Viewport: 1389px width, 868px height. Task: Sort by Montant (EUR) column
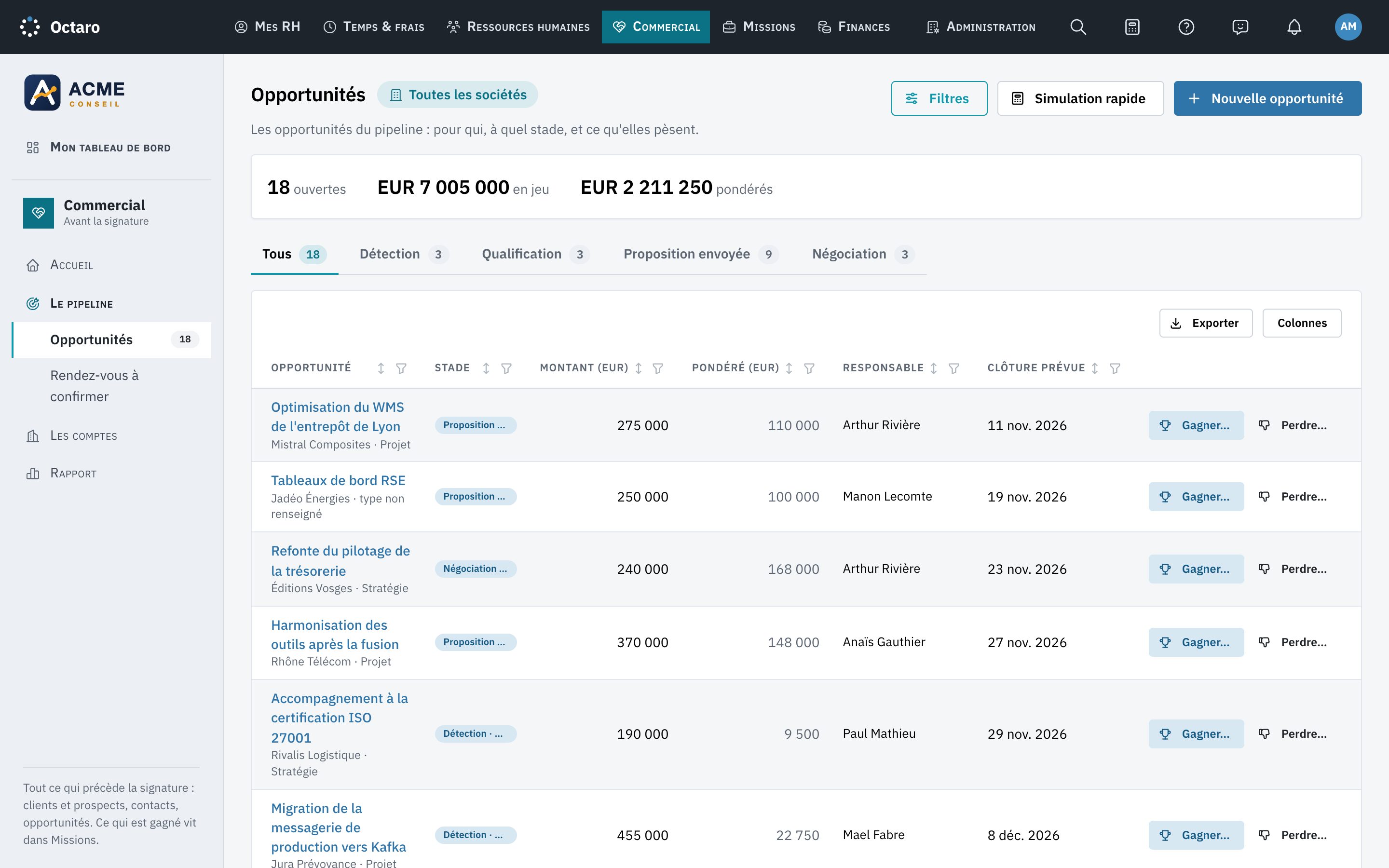pos(638,368)
